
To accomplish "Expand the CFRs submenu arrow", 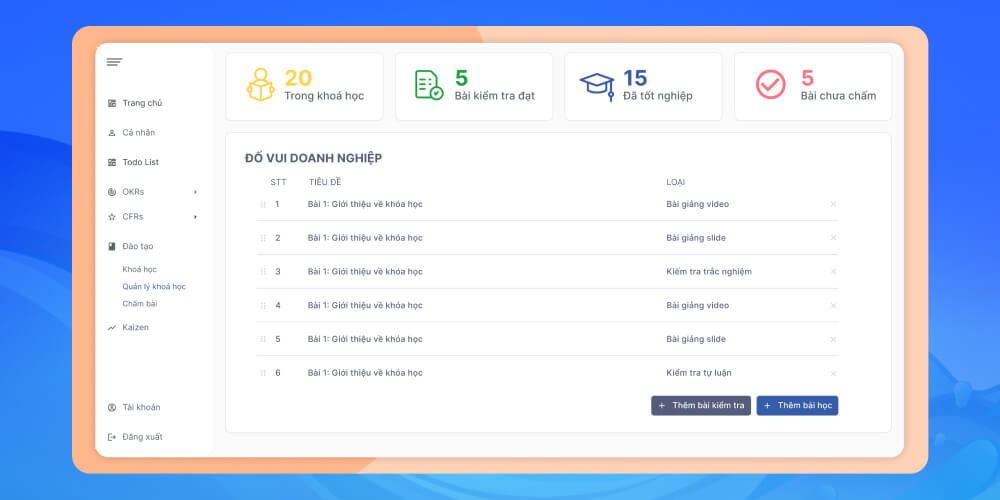I will [x=195, y=217].
